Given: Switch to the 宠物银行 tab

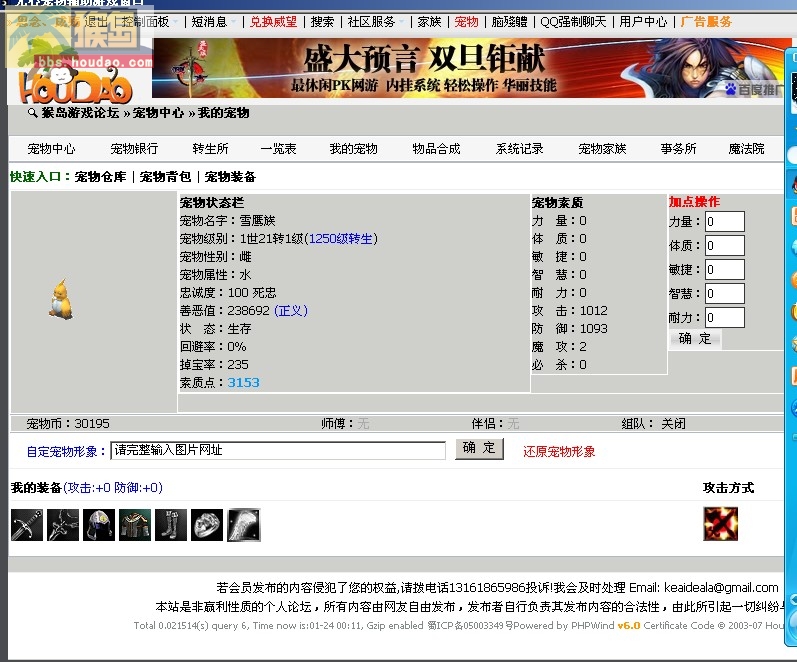Looking at the screenshot, I should tap(134, 149).
